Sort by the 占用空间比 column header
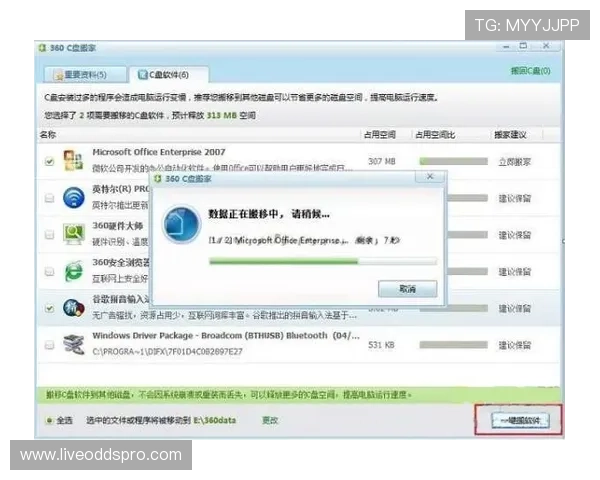This screenshot has height=480, width=600. click(435, 134)
